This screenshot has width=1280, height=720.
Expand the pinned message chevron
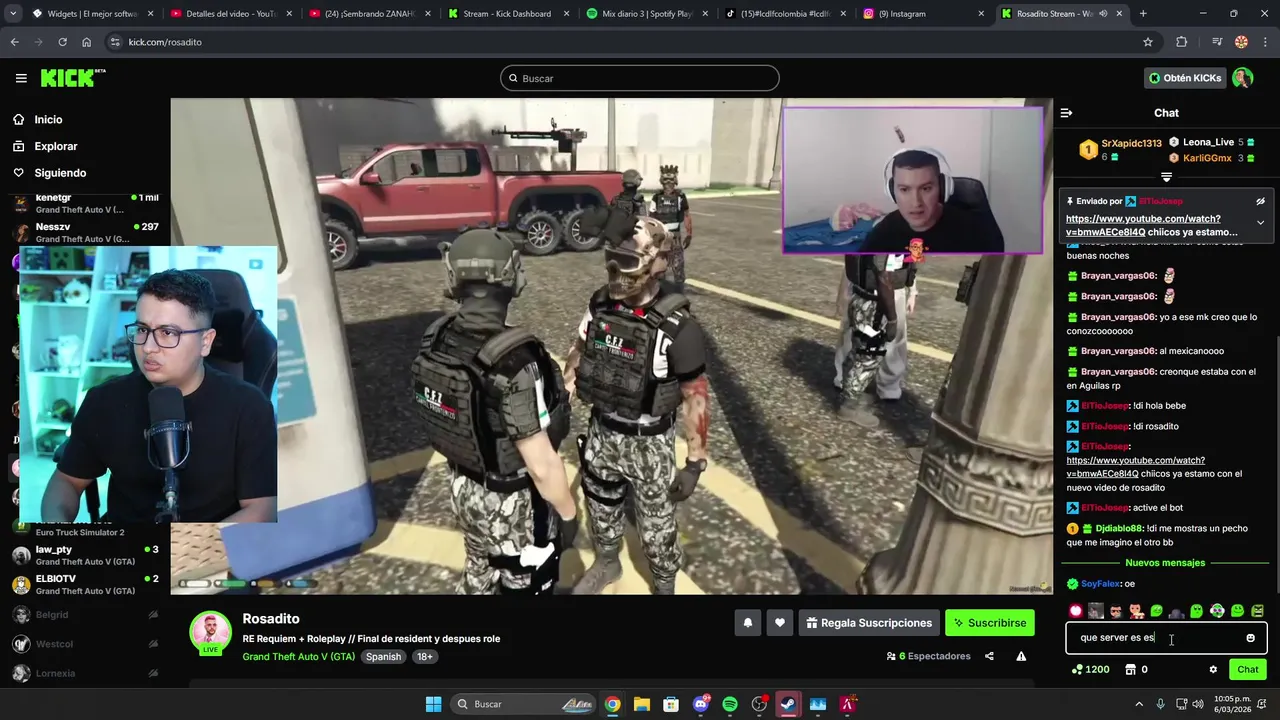(x=1260, y=222)
